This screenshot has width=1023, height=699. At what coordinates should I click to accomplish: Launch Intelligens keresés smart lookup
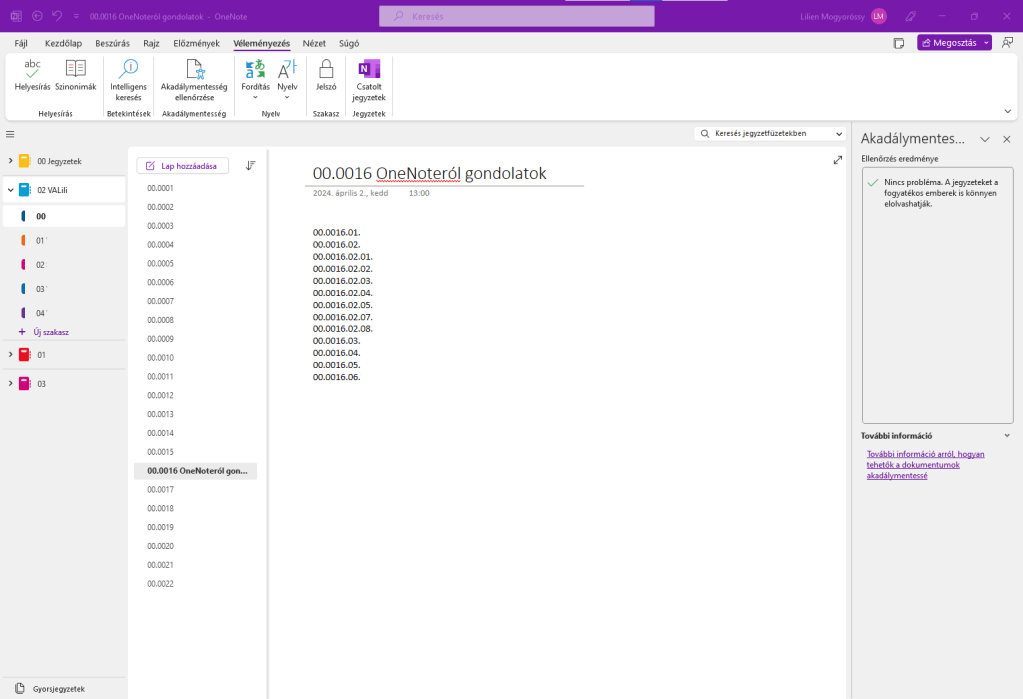pos(128,70)
